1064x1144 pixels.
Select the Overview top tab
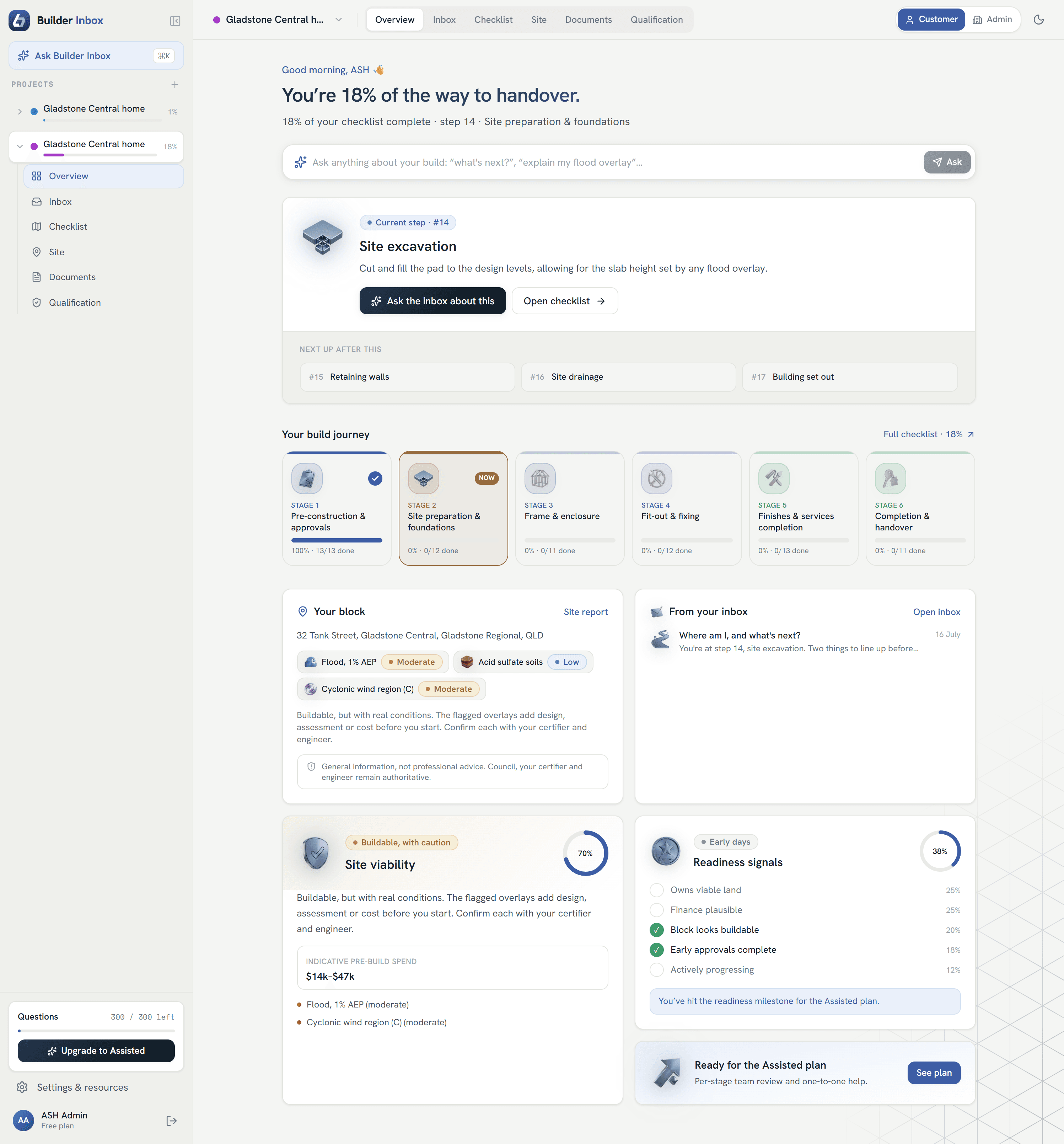(x=394, y=20)
